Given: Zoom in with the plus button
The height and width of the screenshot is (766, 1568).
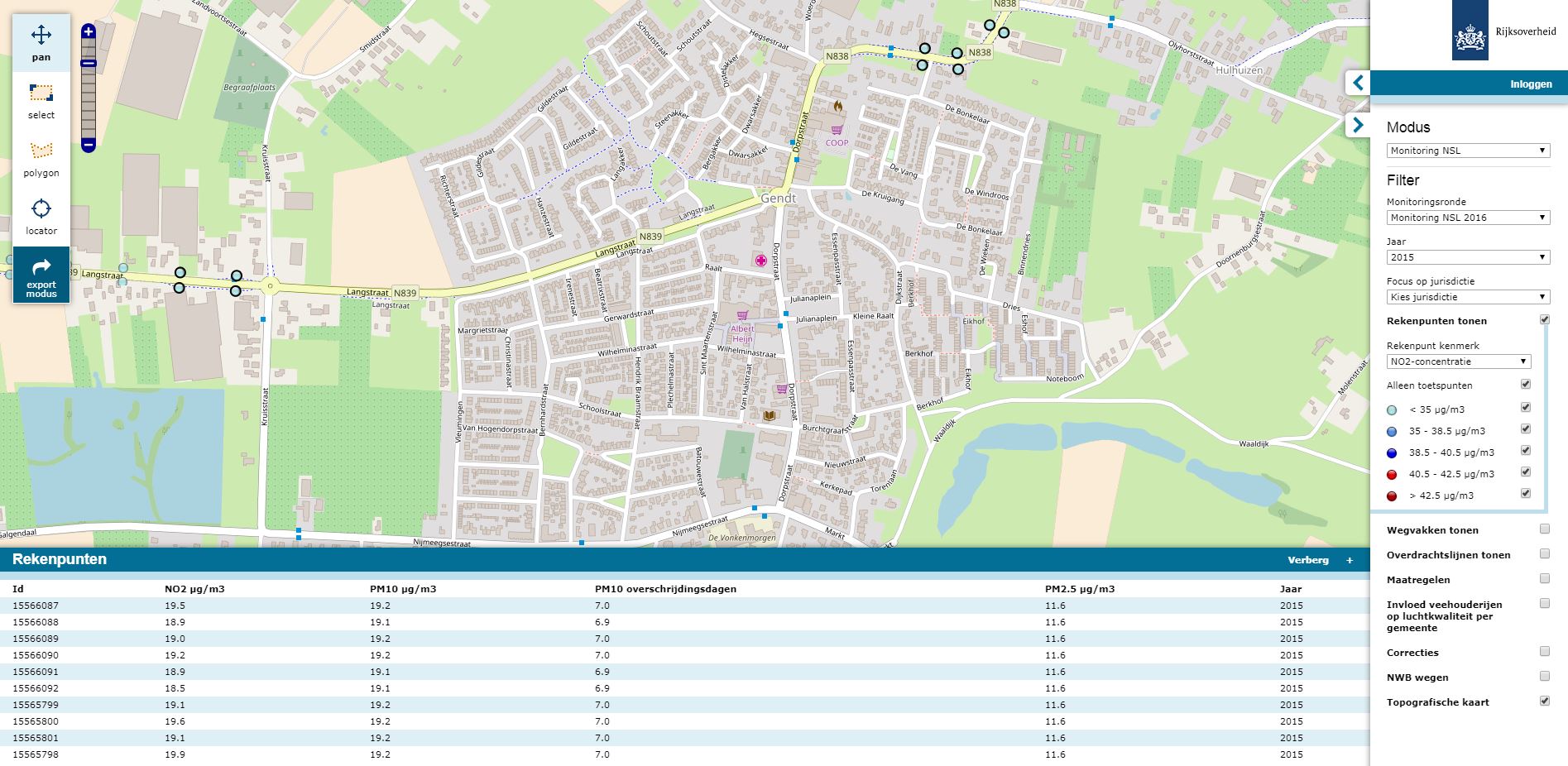Looking at the screenshot, I should (x=89, y=32).
